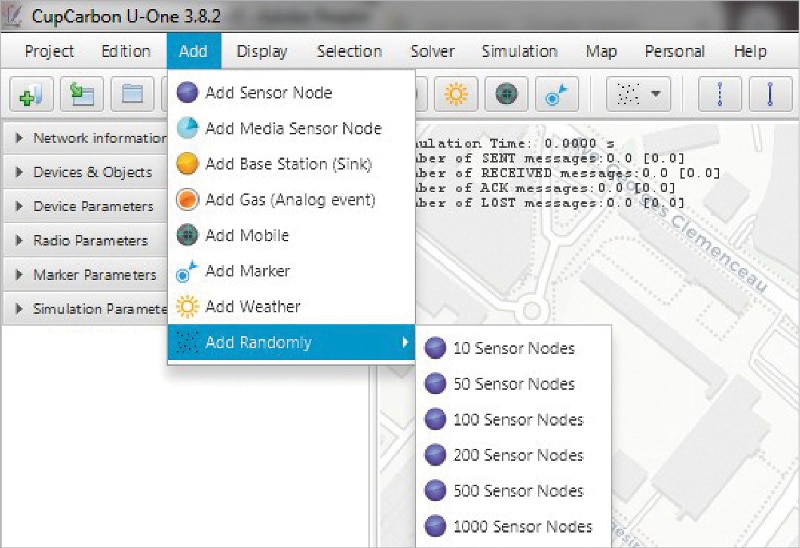The height and width of the screenshot is (548, 800).
Task: Open the random nodes toolbar dropdown
Action: pos(637,95)
